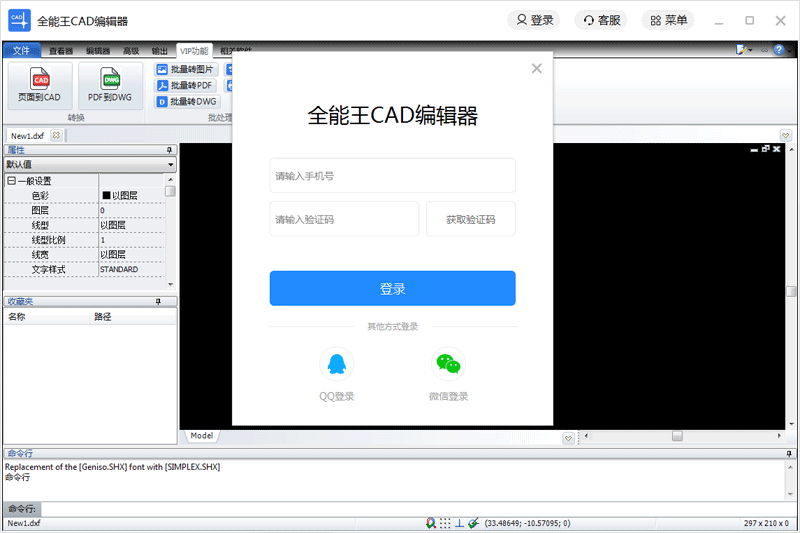
Task: Select the 批量转图片 batch tool
Action: tap(186, 69)
